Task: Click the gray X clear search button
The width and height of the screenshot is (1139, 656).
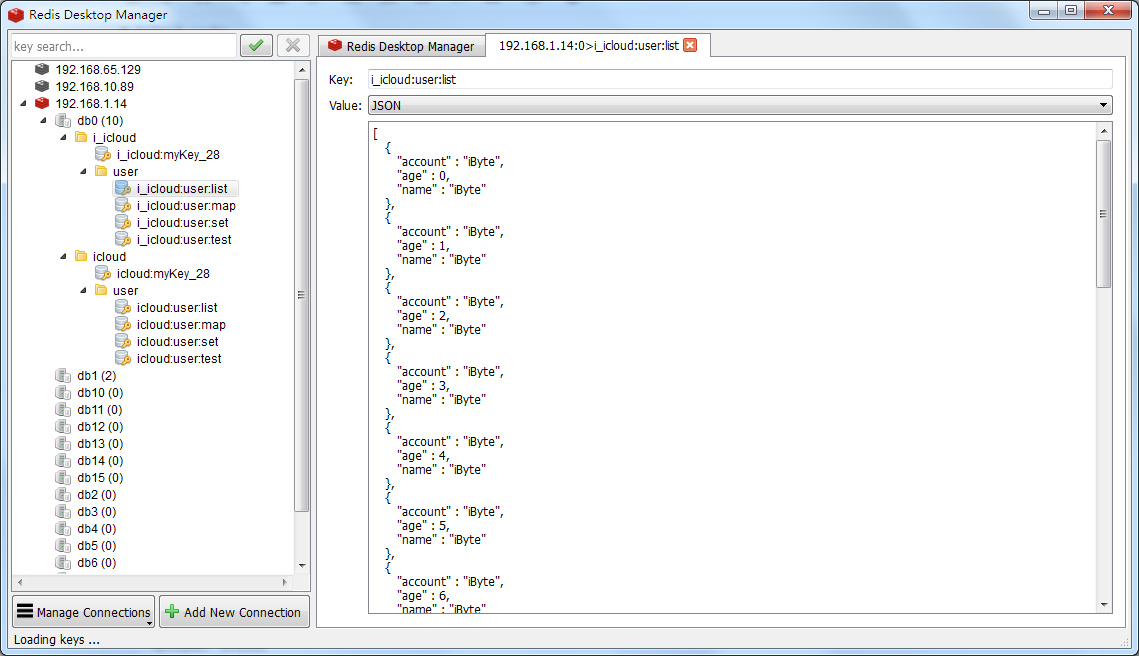Action: 293,46
